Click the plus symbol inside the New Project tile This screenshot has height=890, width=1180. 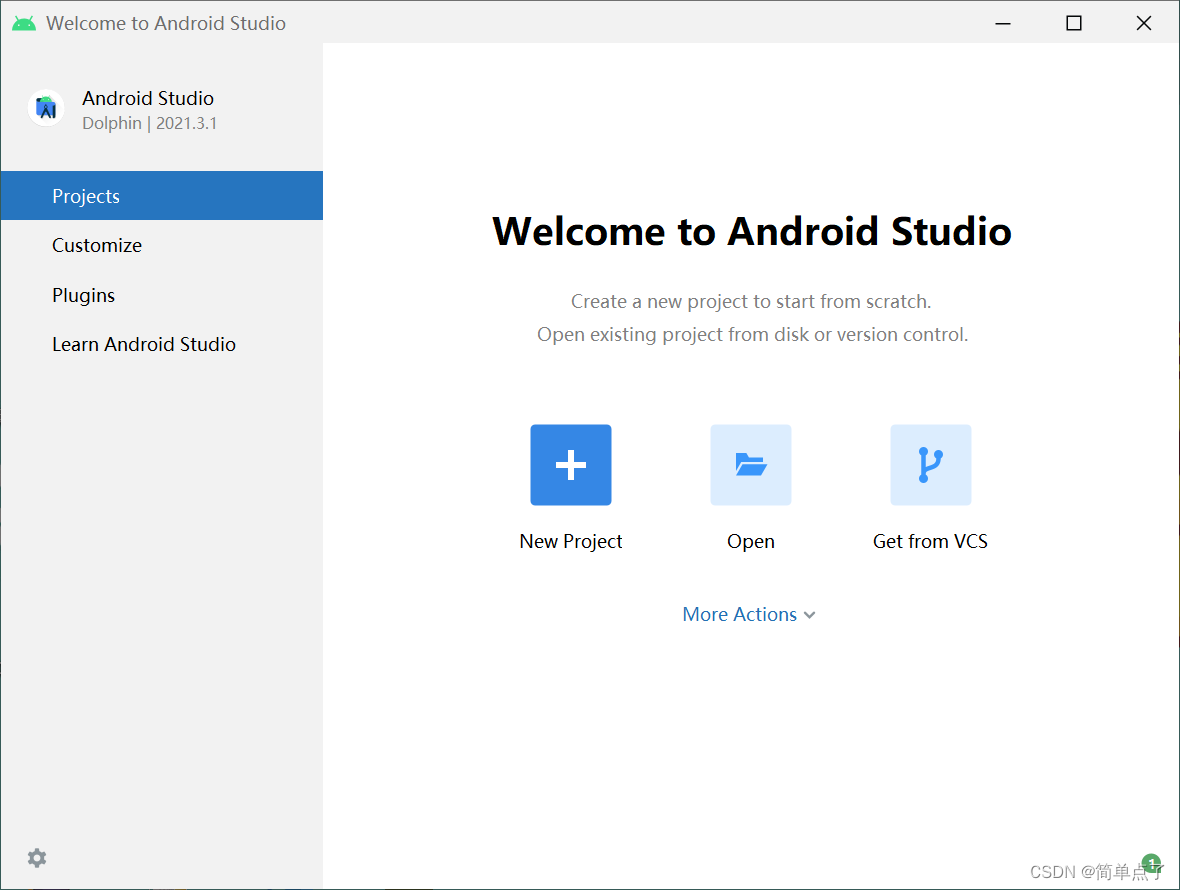click(x=570, y=464)
